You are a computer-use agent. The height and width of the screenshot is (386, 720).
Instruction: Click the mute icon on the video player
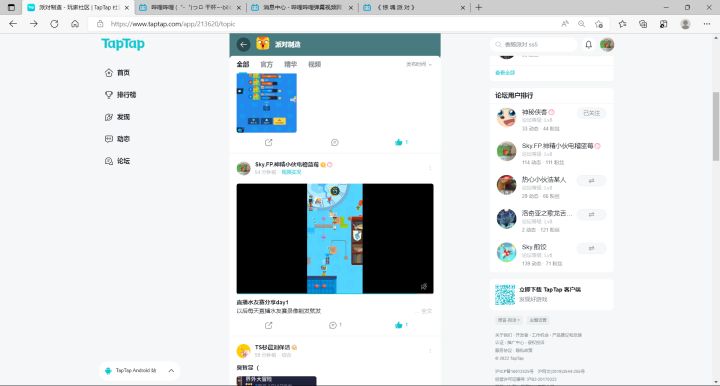tap(424, 286)
